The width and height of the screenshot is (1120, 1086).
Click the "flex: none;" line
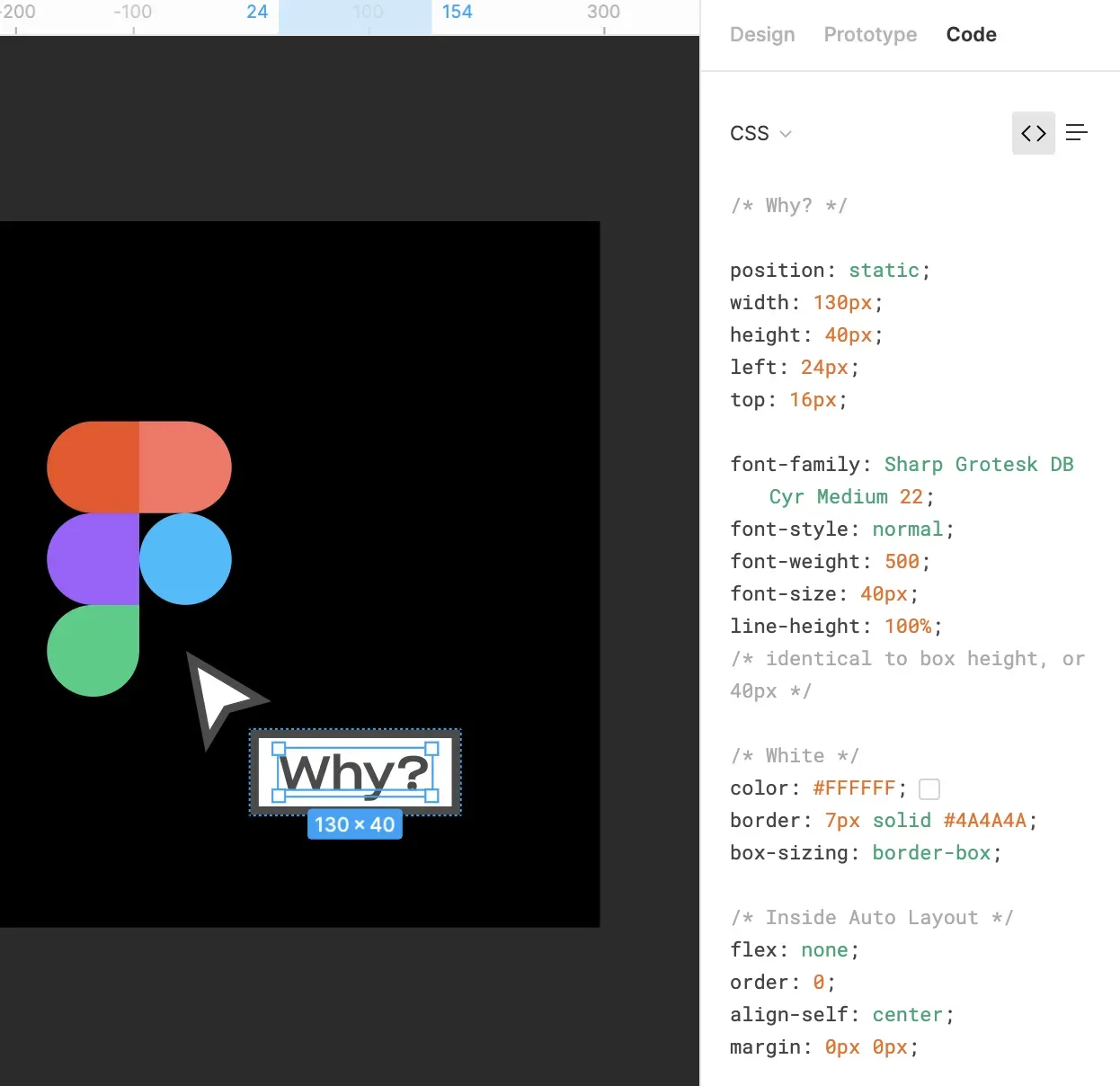(x=795, y=949)
